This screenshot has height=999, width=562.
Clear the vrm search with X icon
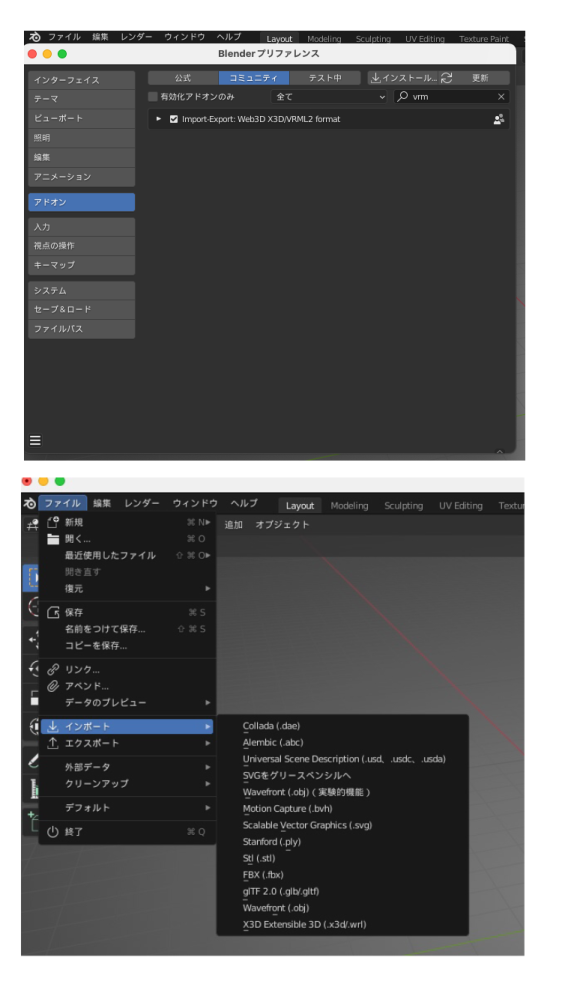tap(501, 97)
